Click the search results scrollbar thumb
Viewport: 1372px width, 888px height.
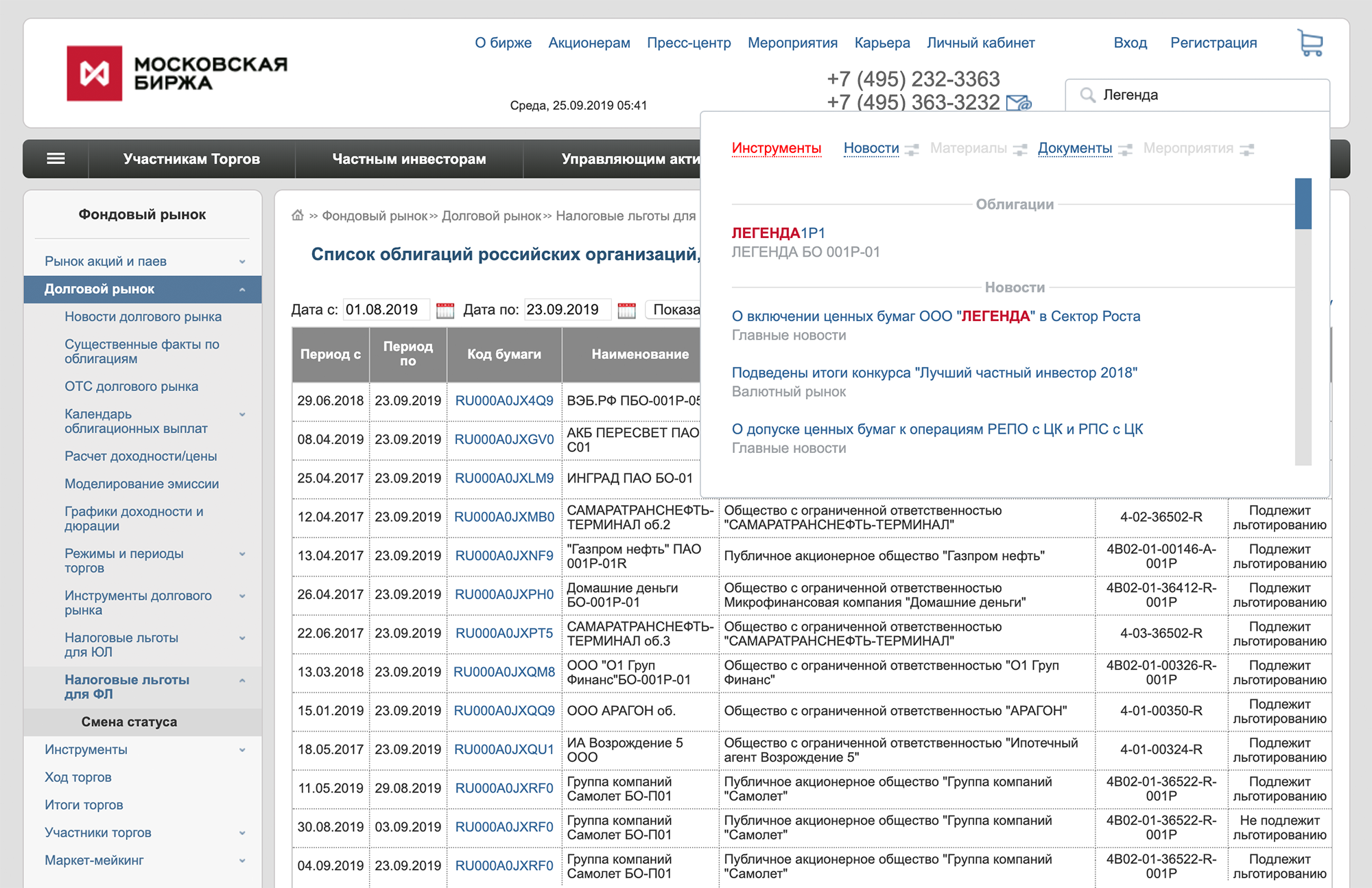point(1303,203)
